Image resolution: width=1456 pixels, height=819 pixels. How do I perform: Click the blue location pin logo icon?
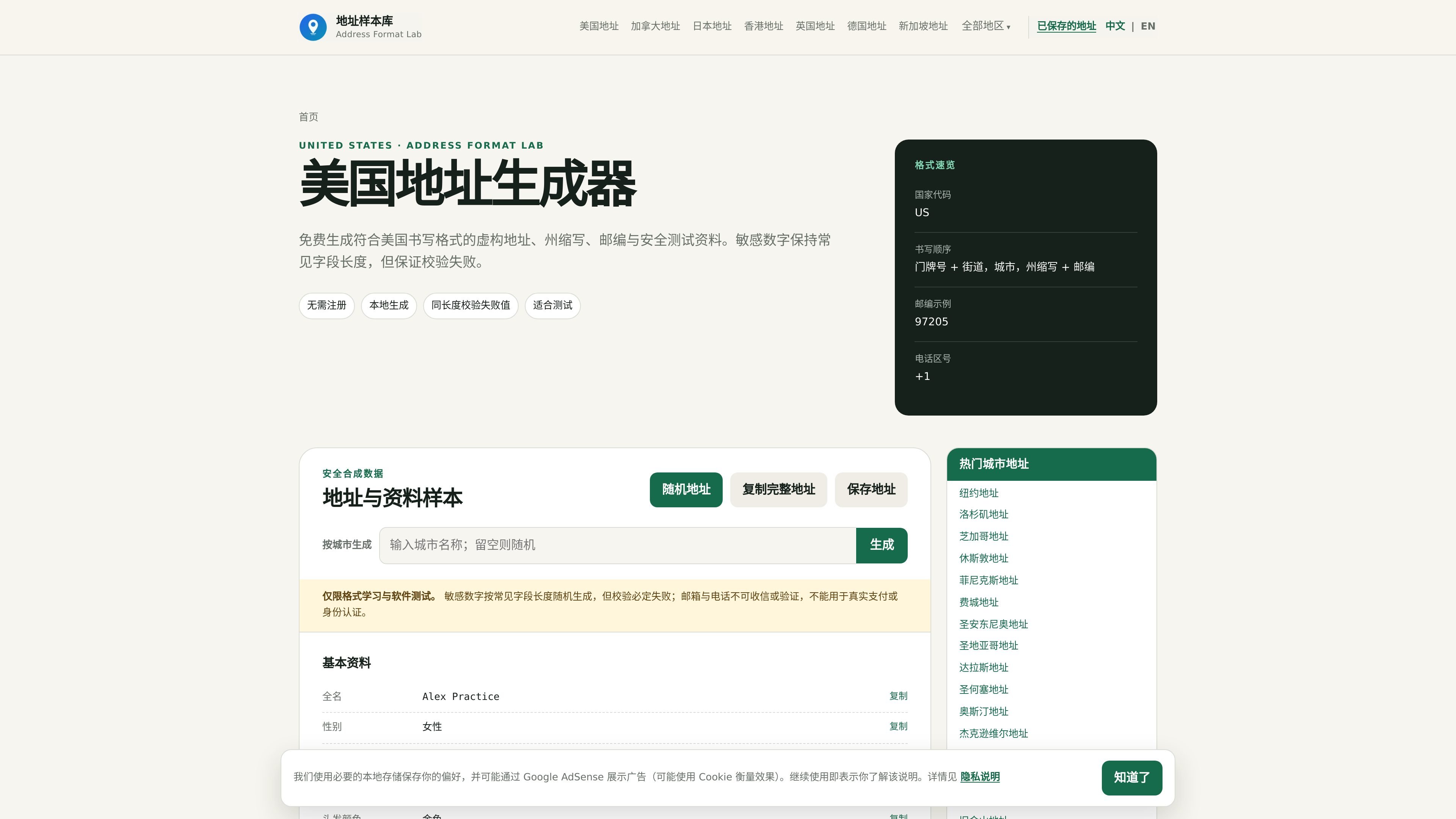[x=312, y=27]
